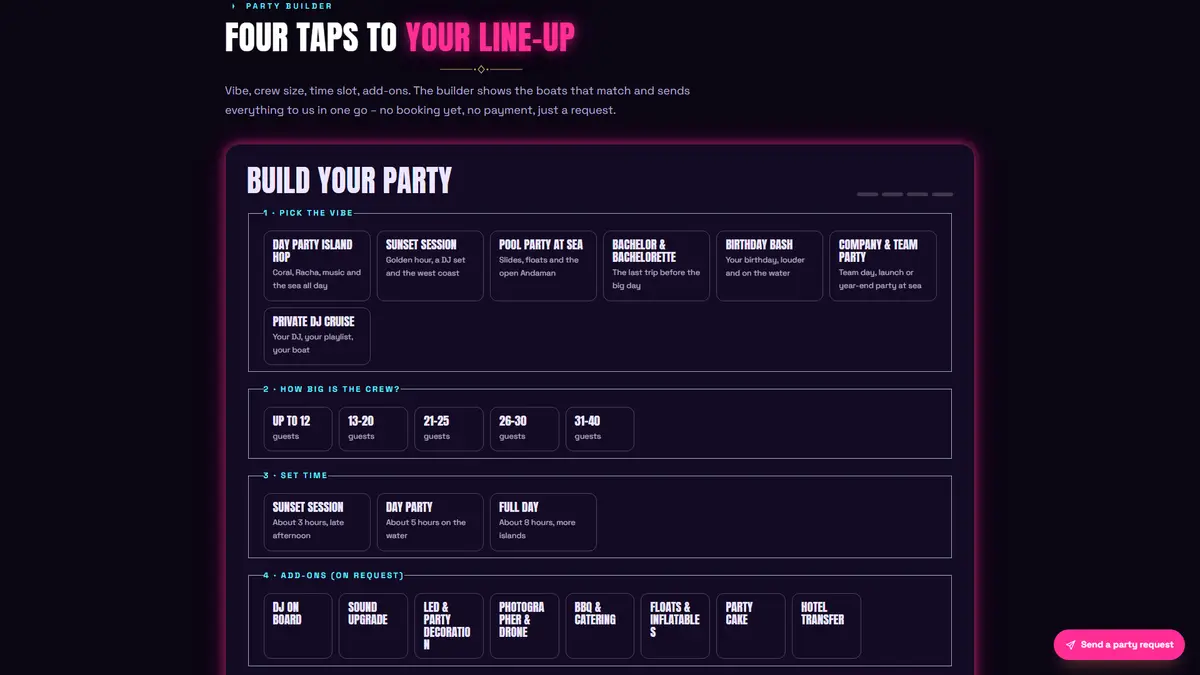Choose the Day Party time slot
The width and height of the screenshot is (1200, 675).
(x=431, y=522)
